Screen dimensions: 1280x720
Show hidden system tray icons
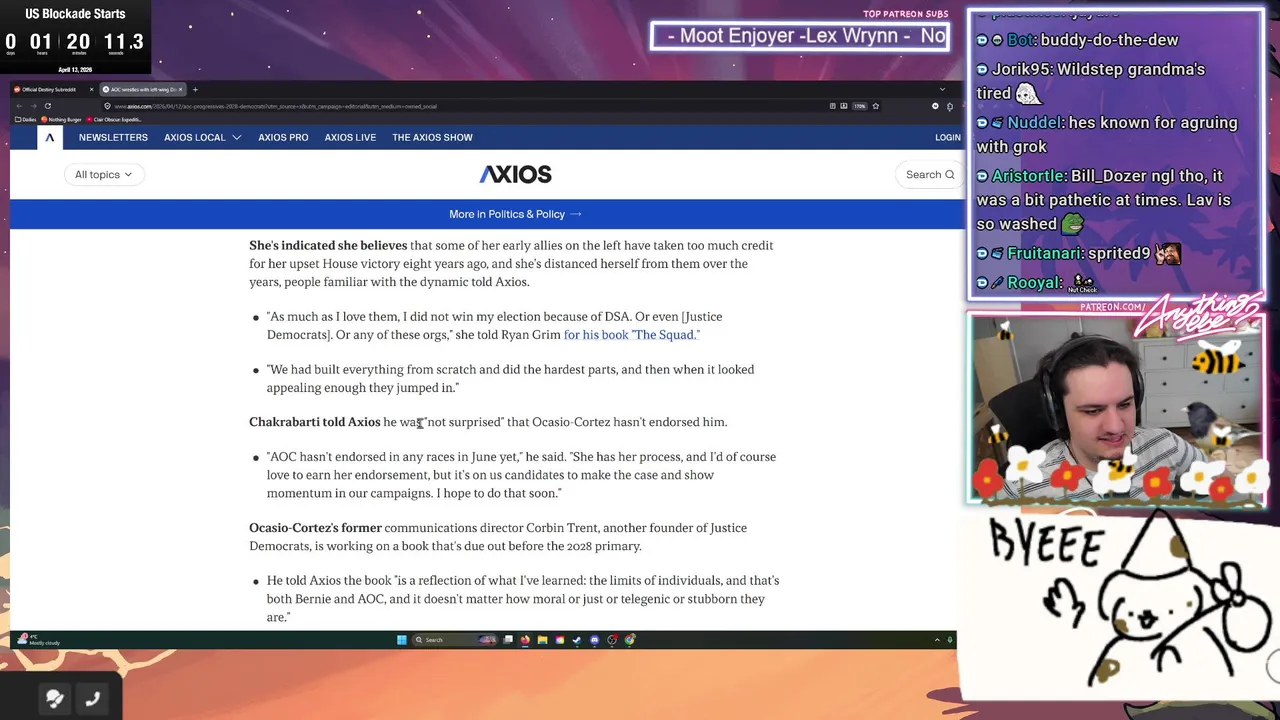937,640
